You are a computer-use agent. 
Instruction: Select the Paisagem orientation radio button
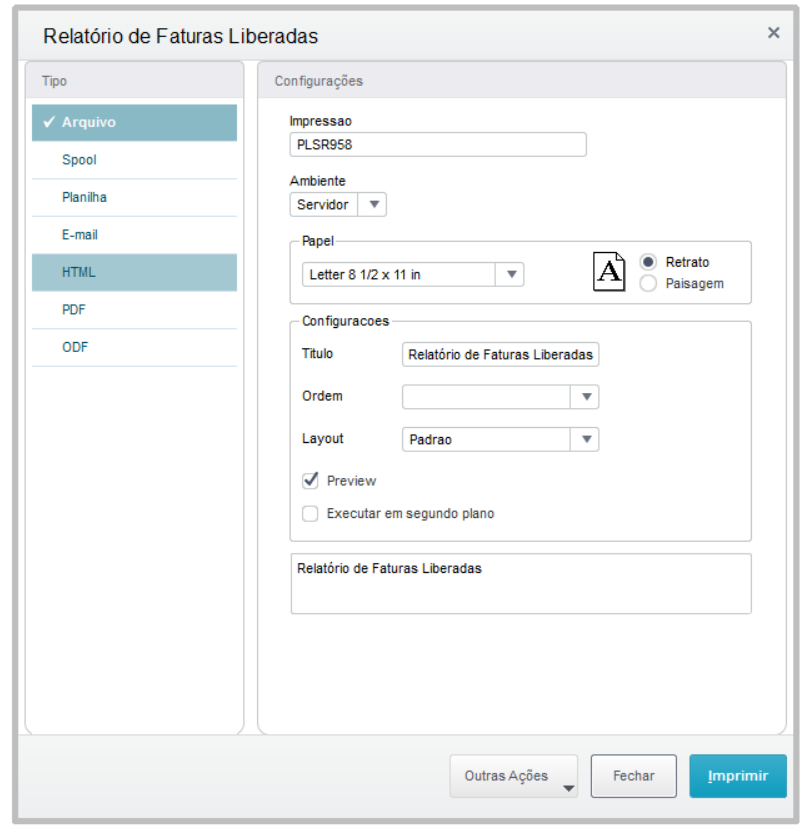pos(649,283)
